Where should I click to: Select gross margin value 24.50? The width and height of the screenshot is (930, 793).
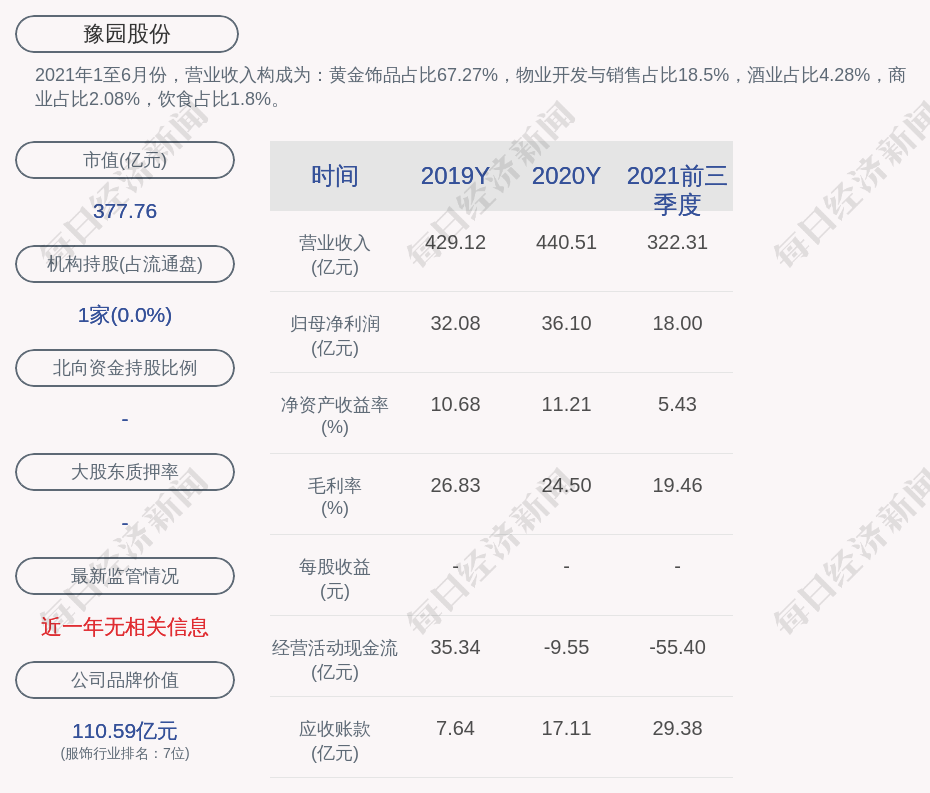566,485
